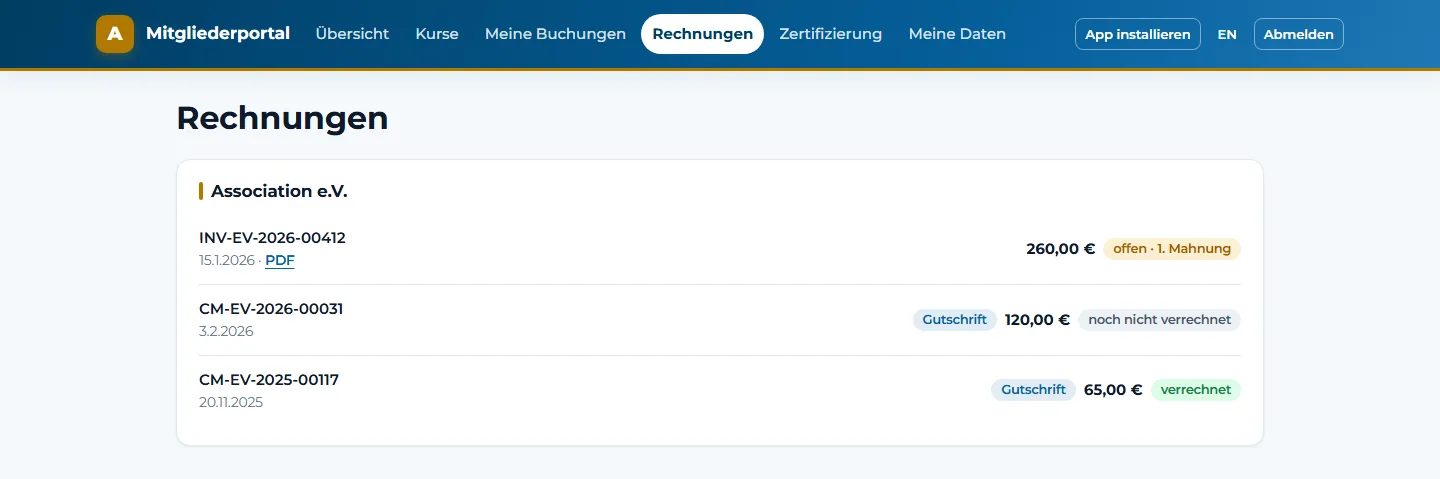Click the App installieren button
Image resolution: width=1440 pixels, height=479 pixels.
pyautogui.click(x=1138, y=34)
